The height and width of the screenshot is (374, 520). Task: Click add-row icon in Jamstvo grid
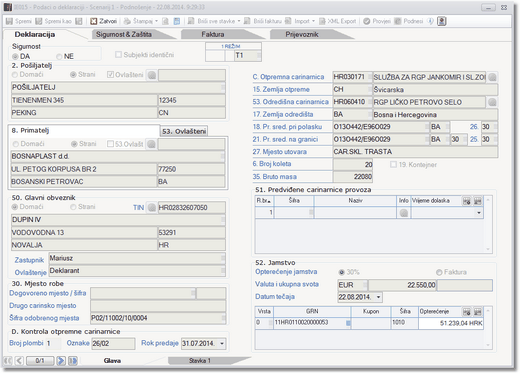point(467,312)
